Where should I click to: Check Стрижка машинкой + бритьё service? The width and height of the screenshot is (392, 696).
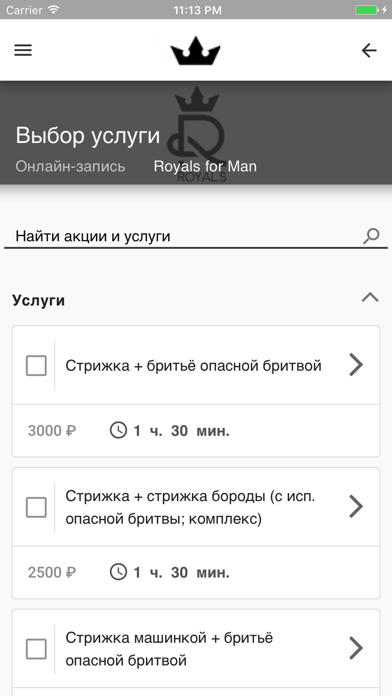pos(36,649)
